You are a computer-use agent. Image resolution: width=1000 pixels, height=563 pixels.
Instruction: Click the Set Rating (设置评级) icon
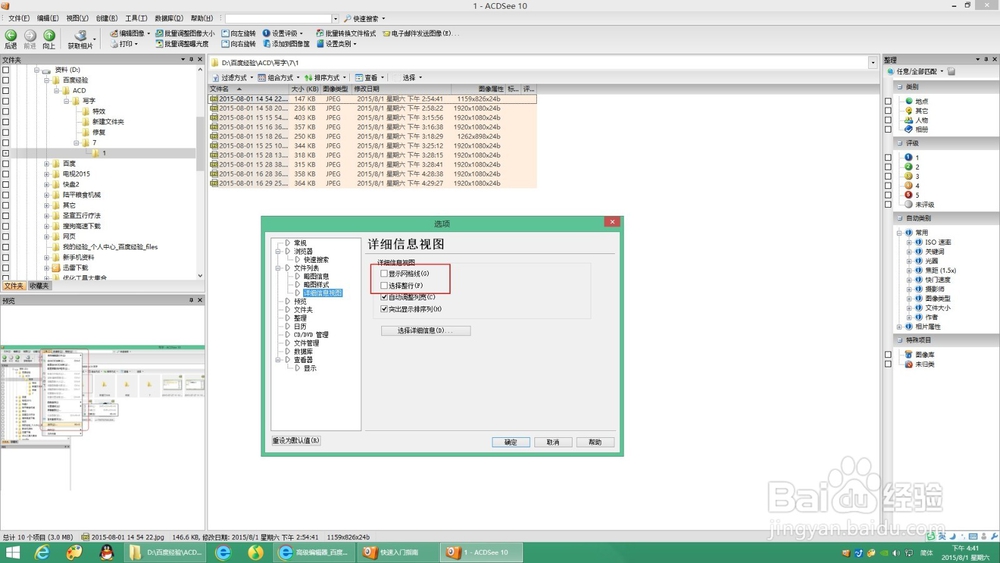point(267,33)
